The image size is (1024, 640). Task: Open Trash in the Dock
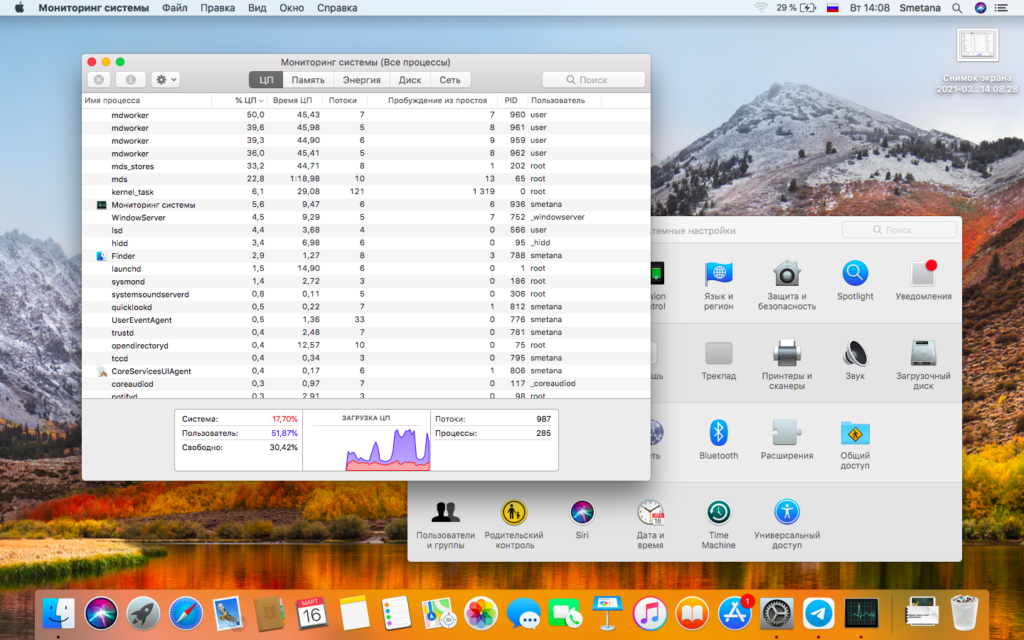(965, 612)
